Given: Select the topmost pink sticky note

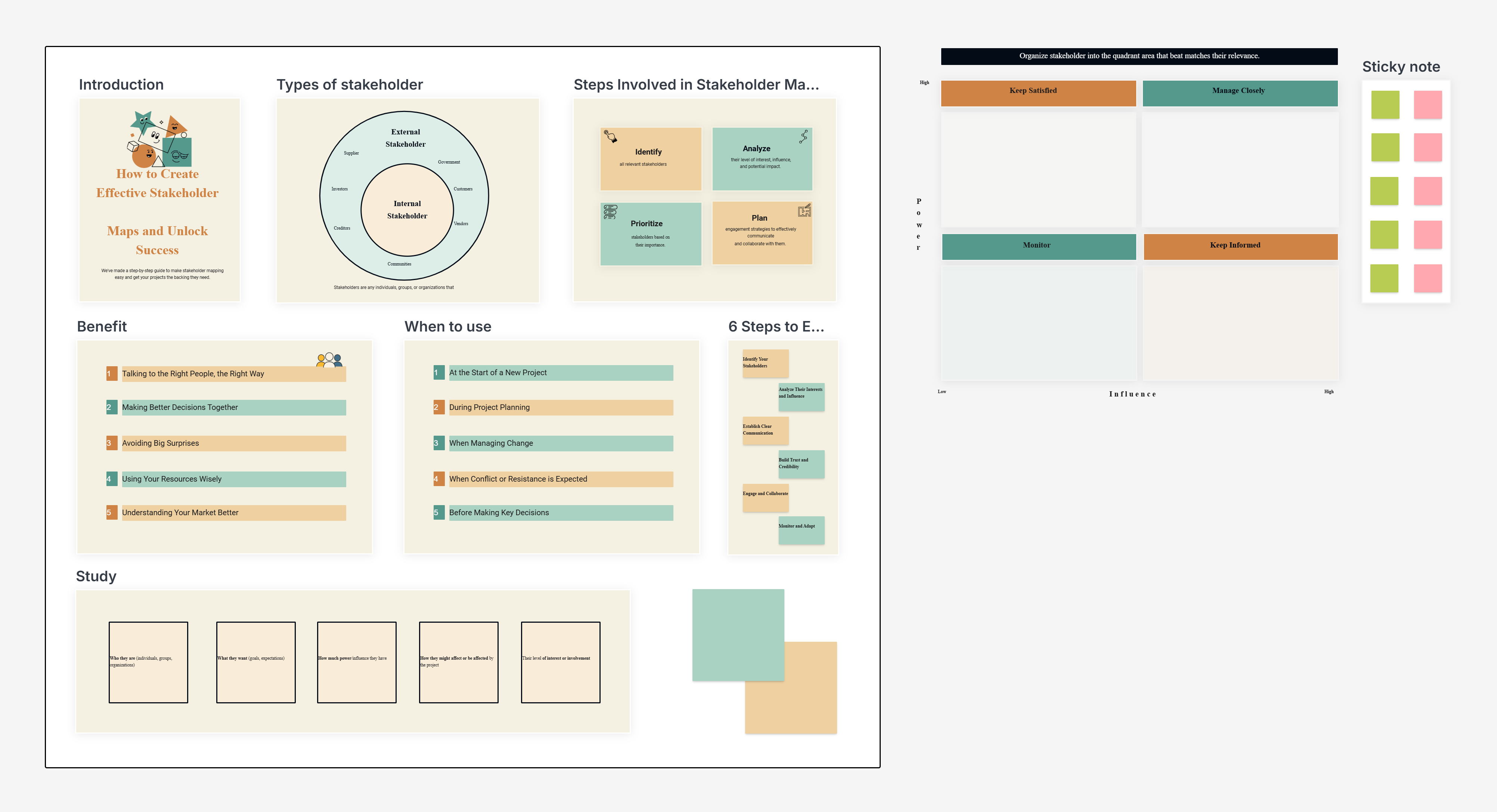Looking at the screenshot, I should pos(1428,105).
